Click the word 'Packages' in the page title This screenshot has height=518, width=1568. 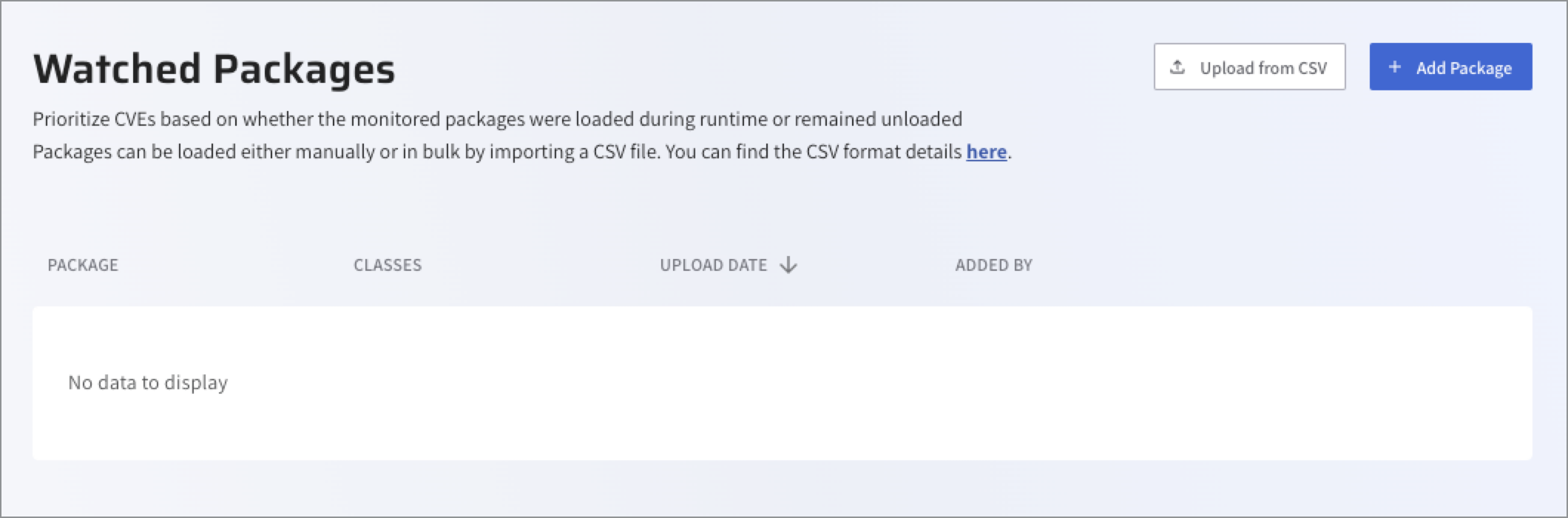pos(304,69)
